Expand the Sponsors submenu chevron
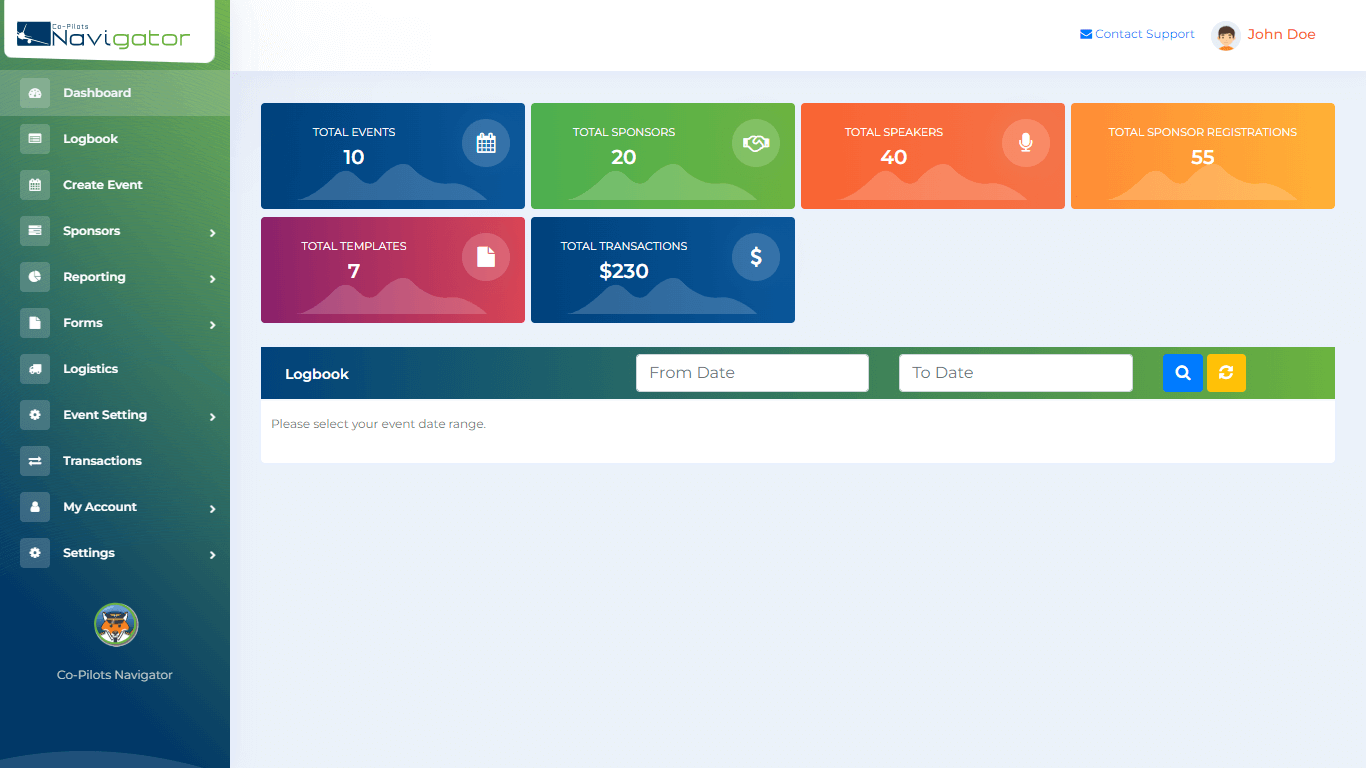Viewport: 1366px width, 768px height. (212, 233)
